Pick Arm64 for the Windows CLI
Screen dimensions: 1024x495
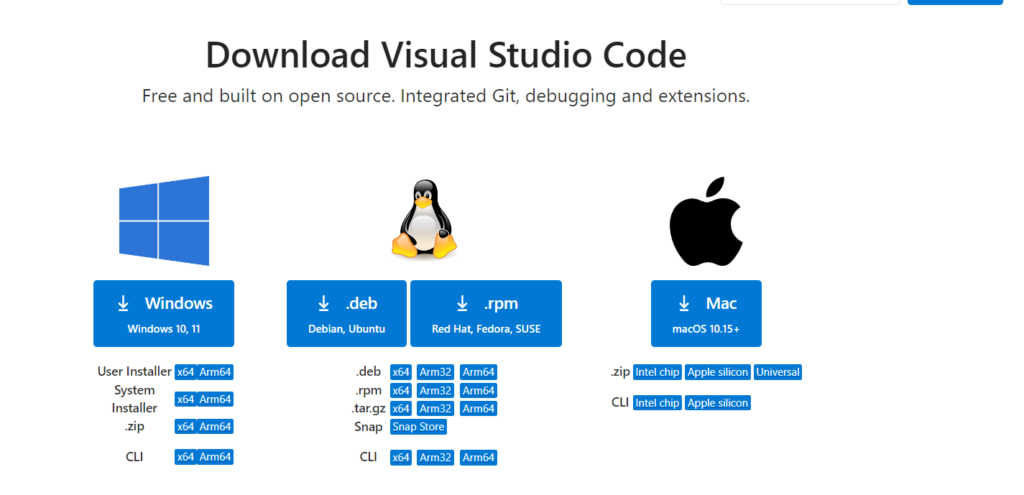point(215,457)
